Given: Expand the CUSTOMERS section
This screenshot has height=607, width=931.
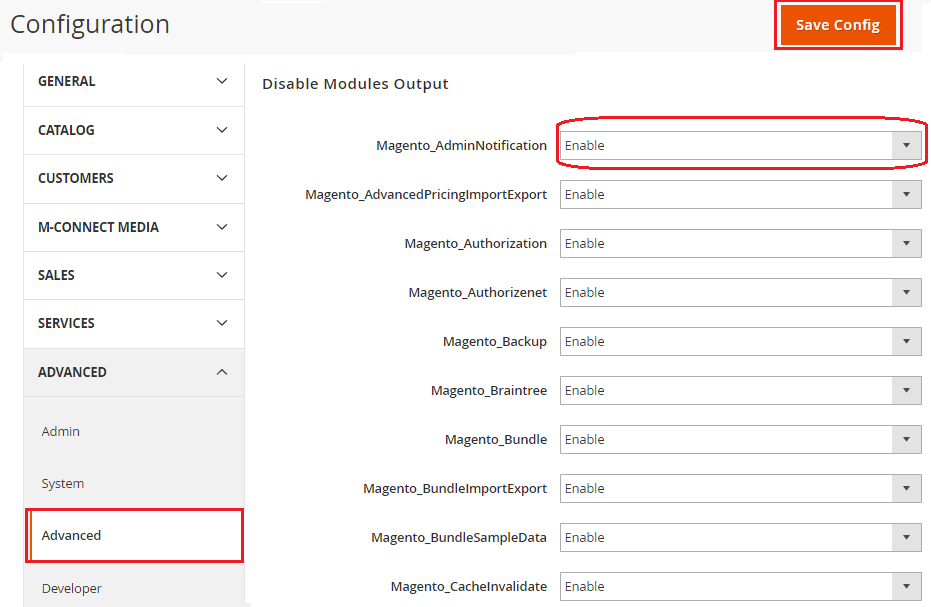Looking at the screenshot, I should [x=133, y=178].
